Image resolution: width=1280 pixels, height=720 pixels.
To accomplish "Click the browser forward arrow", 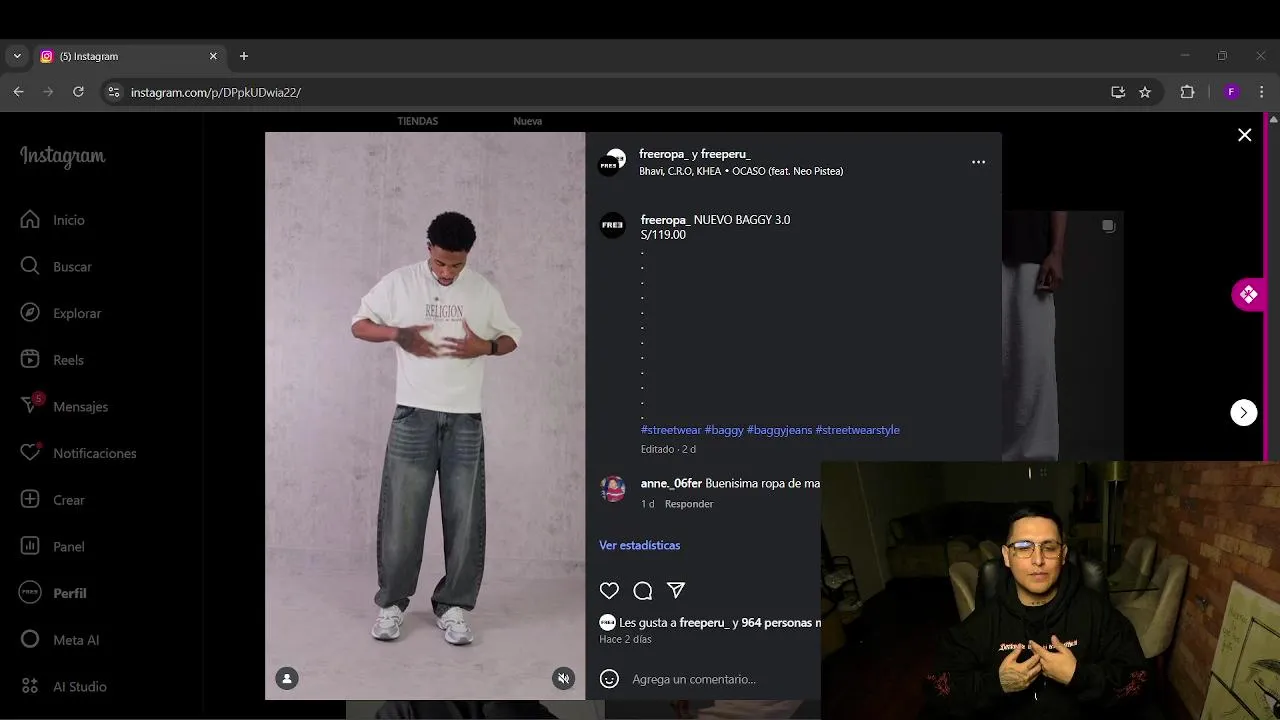I will tap(48, 92).
